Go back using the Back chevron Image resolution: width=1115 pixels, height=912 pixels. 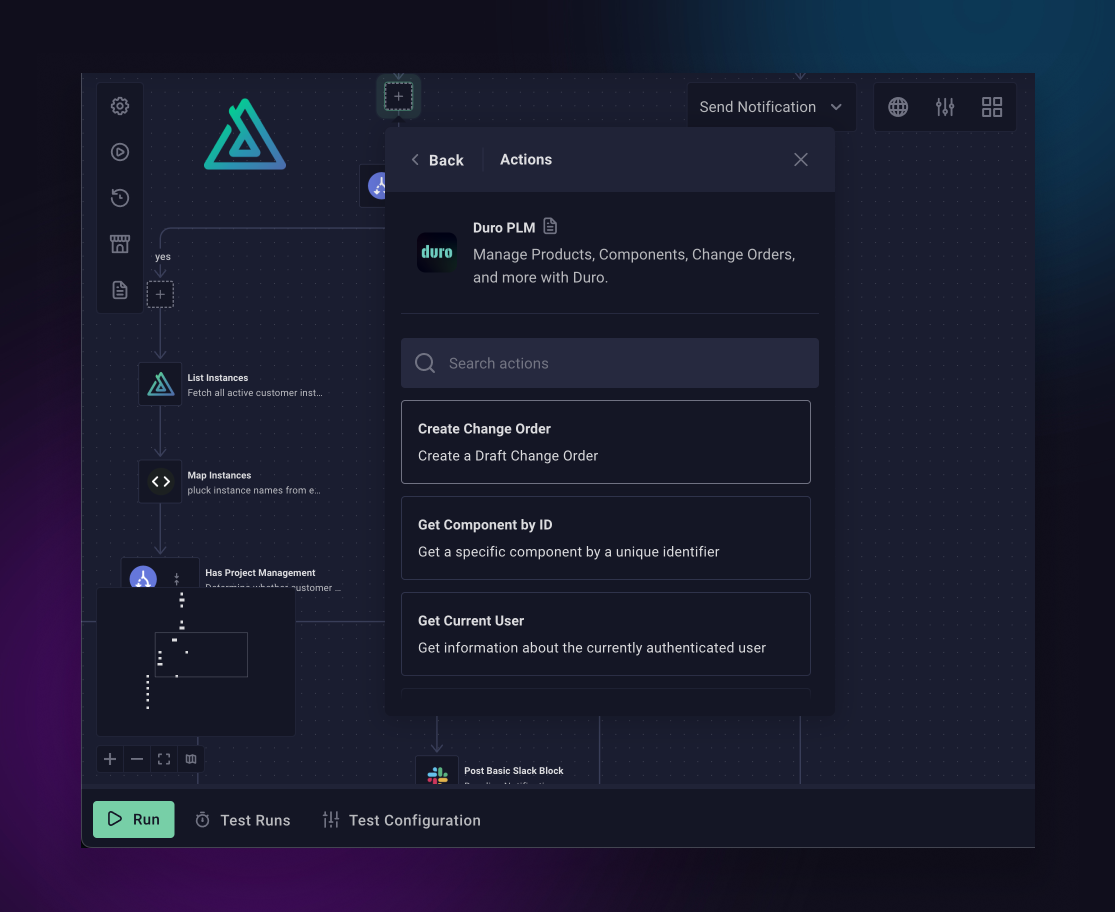(437, 160)
